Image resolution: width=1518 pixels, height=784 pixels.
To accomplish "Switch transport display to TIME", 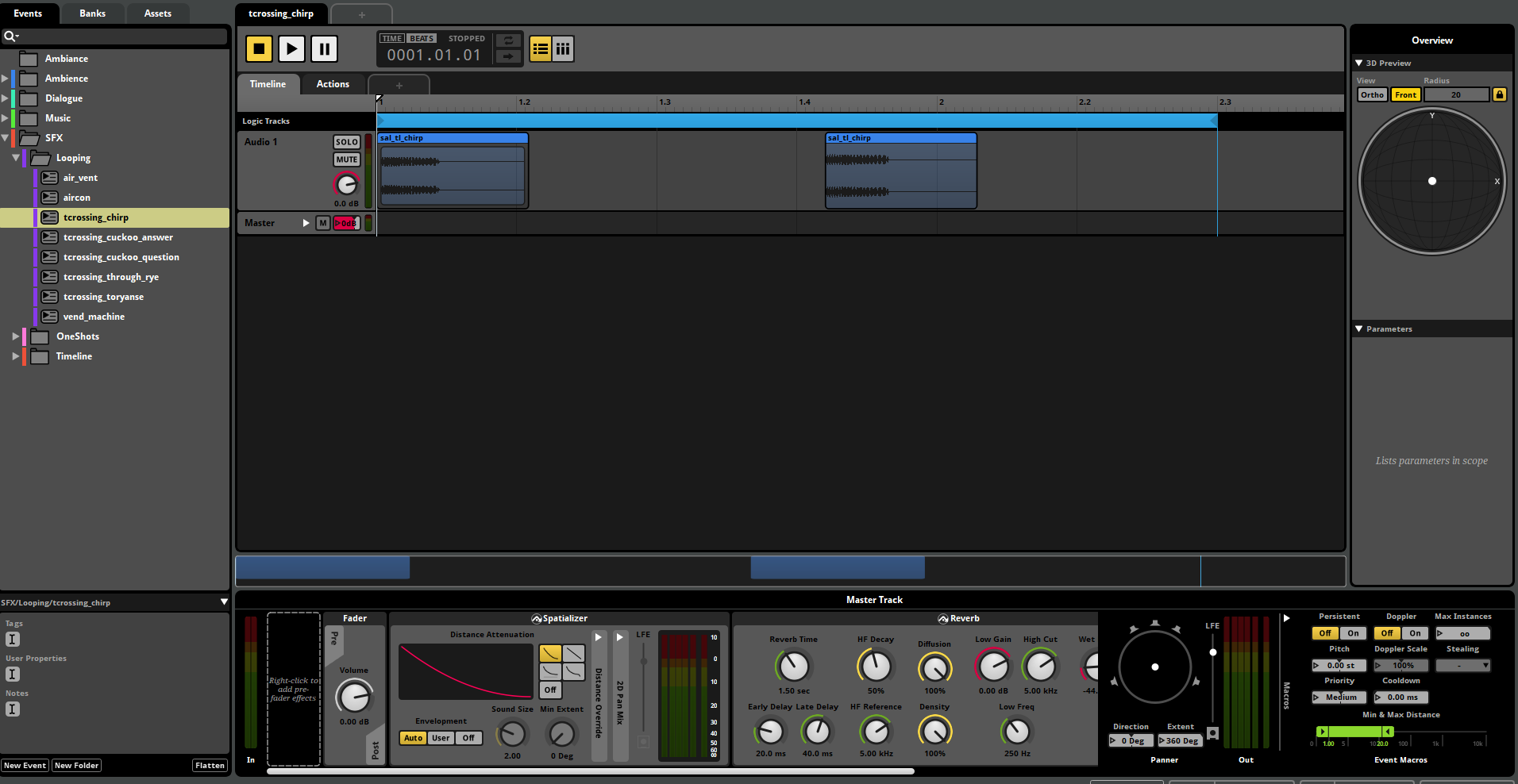I will pos(392,38).
